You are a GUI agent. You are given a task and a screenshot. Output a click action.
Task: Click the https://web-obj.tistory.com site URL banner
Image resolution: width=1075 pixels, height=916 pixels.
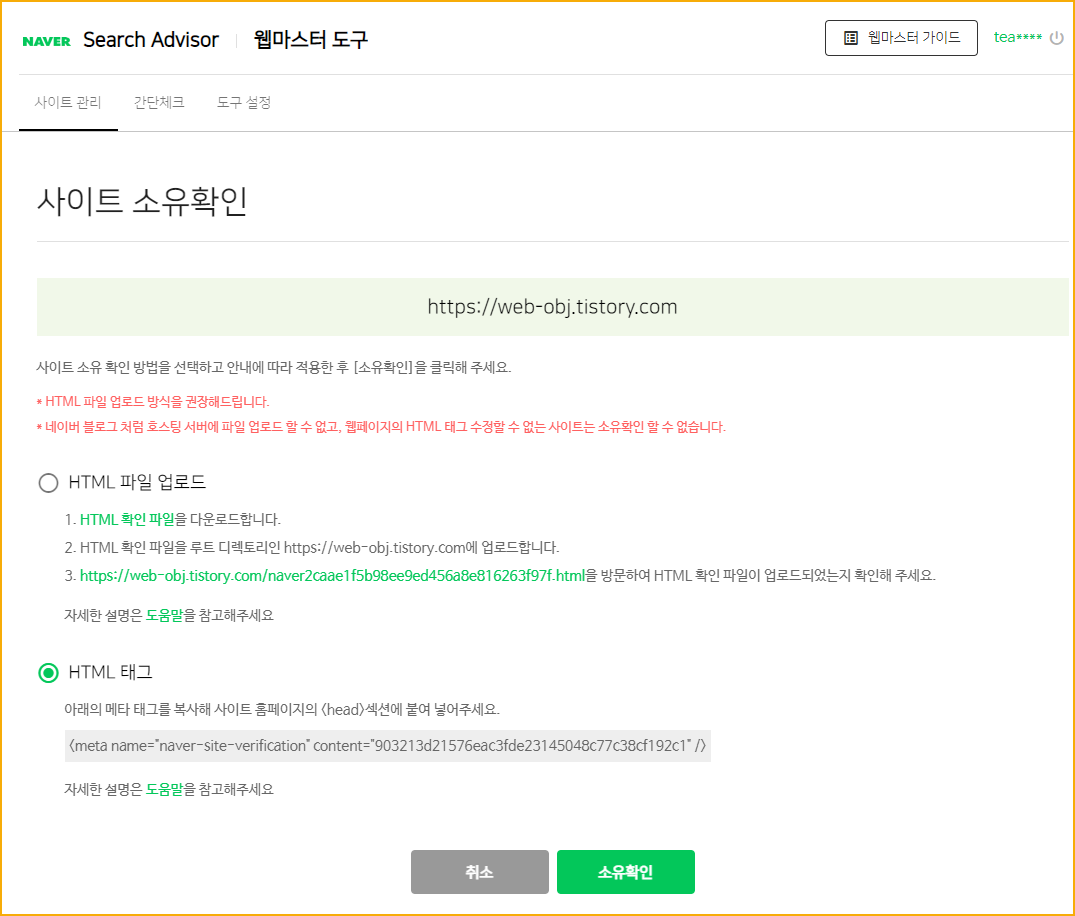click(x=553, y=306)
